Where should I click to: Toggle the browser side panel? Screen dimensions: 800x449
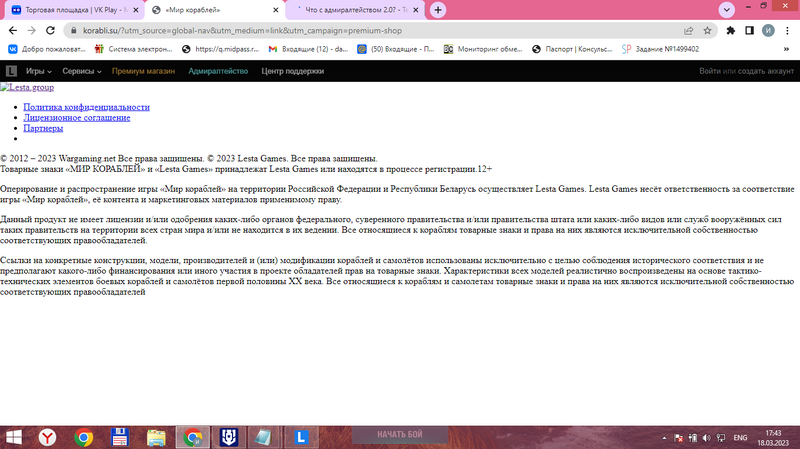(749, 31)
